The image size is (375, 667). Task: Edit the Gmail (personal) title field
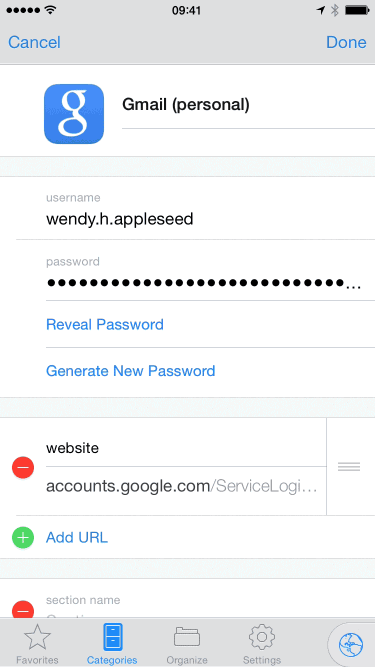[248, 105]
